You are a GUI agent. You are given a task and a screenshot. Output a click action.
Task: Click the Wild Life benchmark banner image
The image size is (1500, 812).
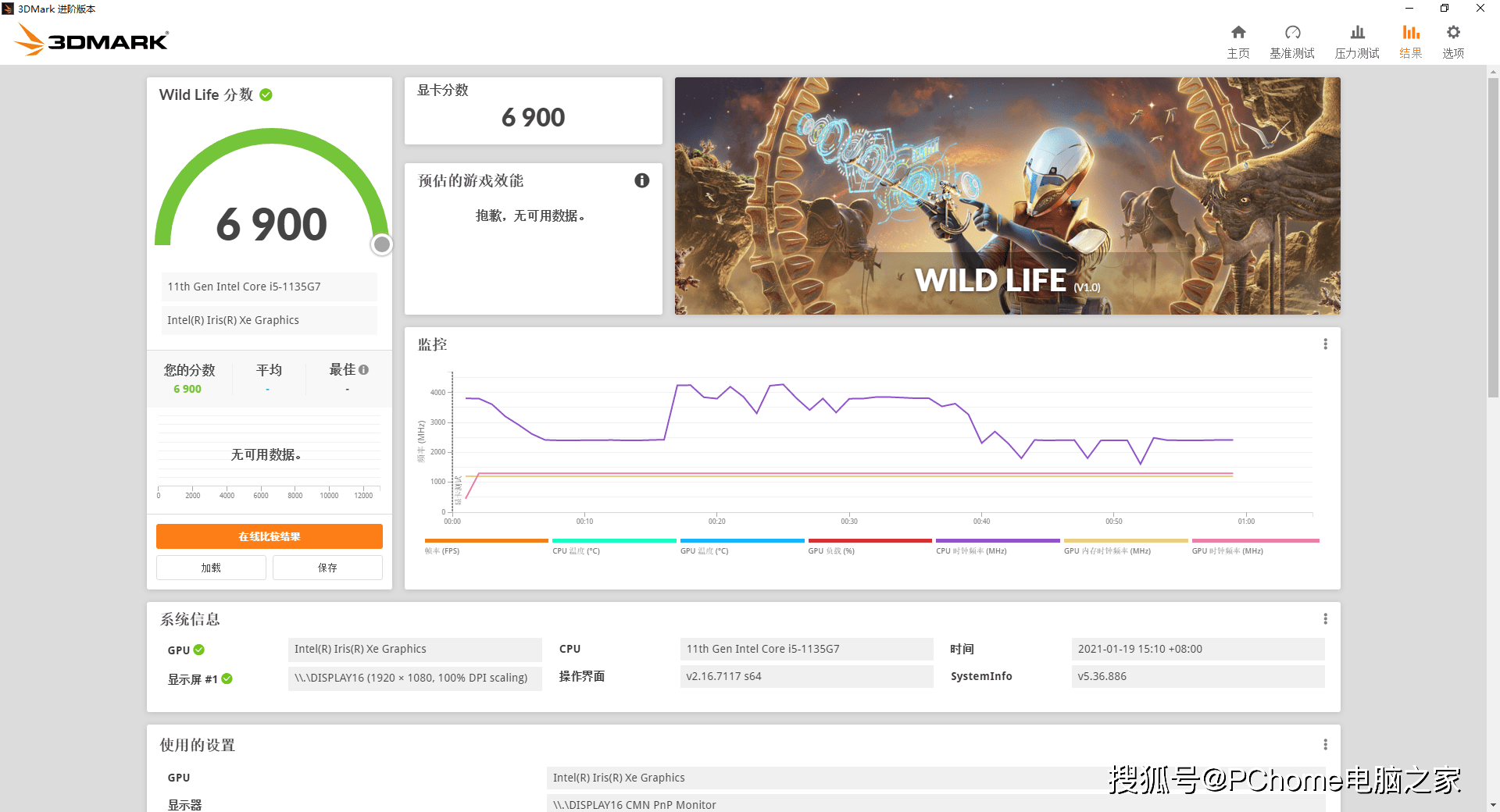tap(1008, 196)
